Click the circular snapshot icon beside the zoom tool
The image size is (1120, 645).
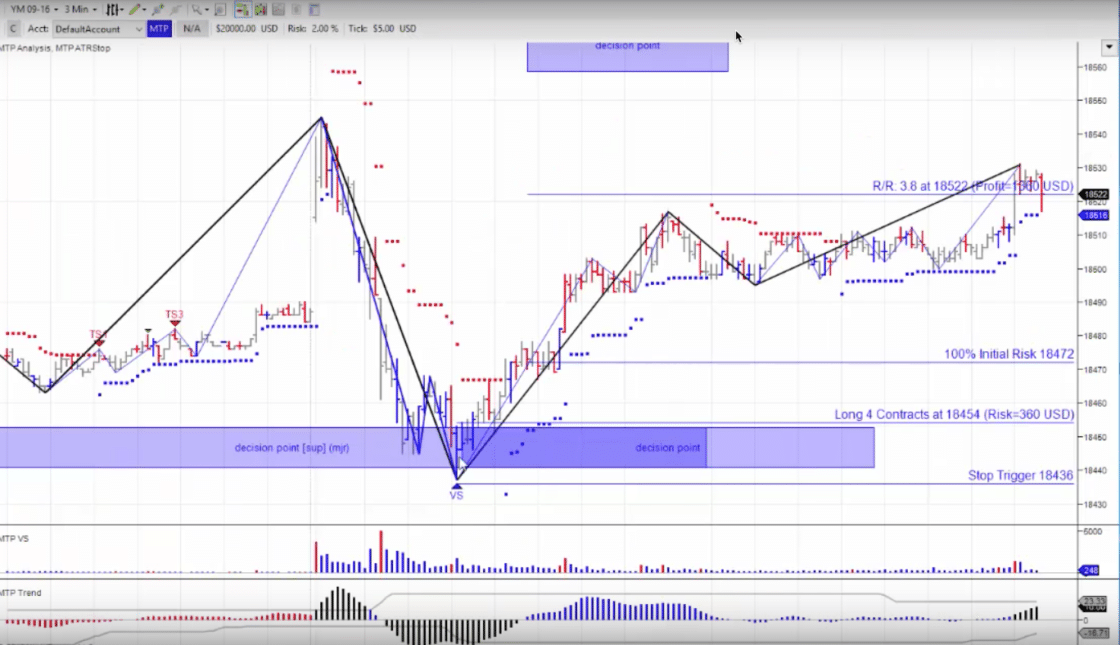click(x=218, y=9)
